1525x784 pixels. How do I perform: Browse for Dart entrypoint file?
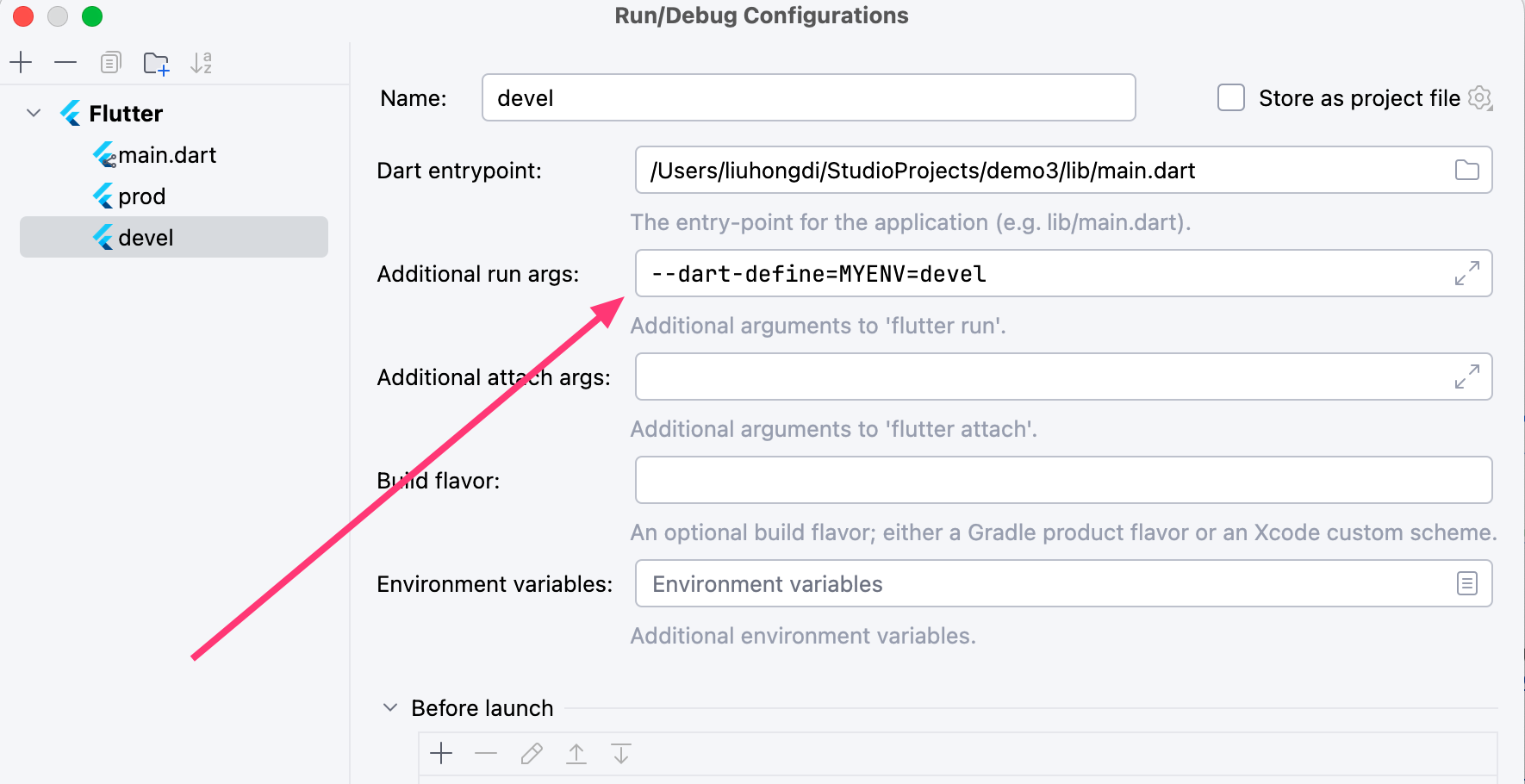tap(1466, 171)
